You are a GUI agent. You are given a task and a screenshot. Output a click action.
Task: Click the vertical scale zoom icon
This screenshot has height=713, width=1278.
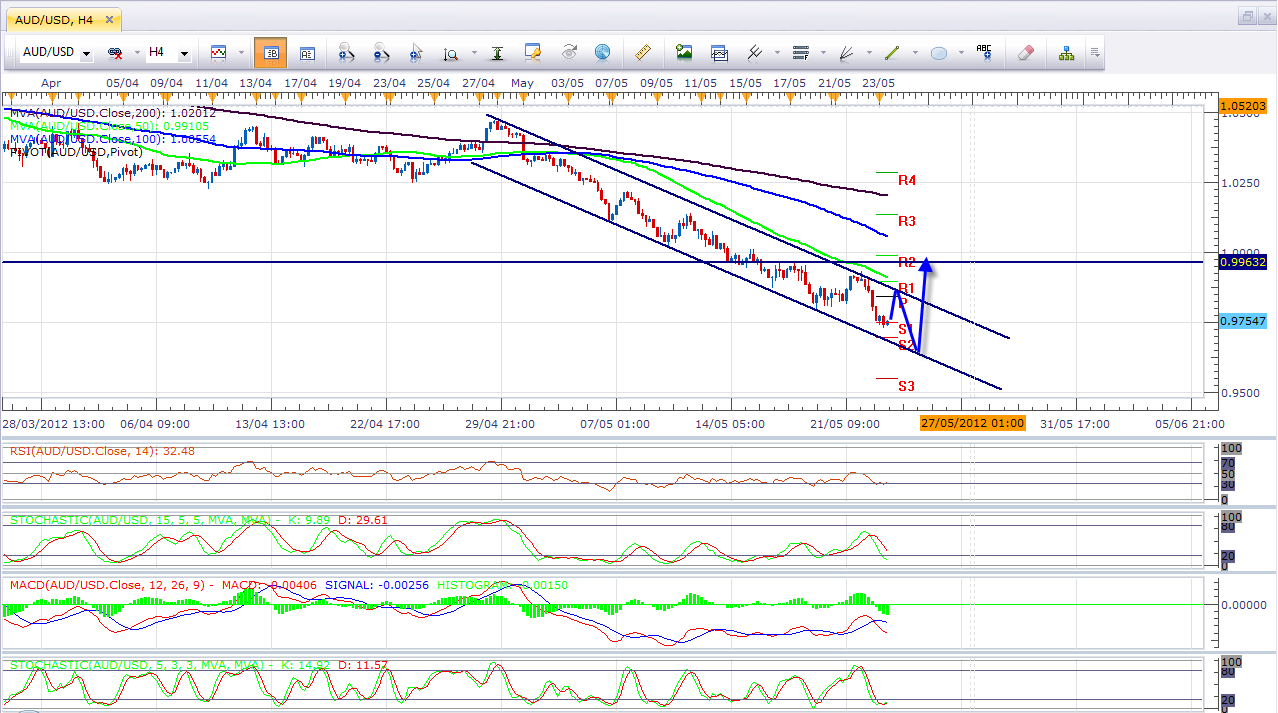coord(450,54)
